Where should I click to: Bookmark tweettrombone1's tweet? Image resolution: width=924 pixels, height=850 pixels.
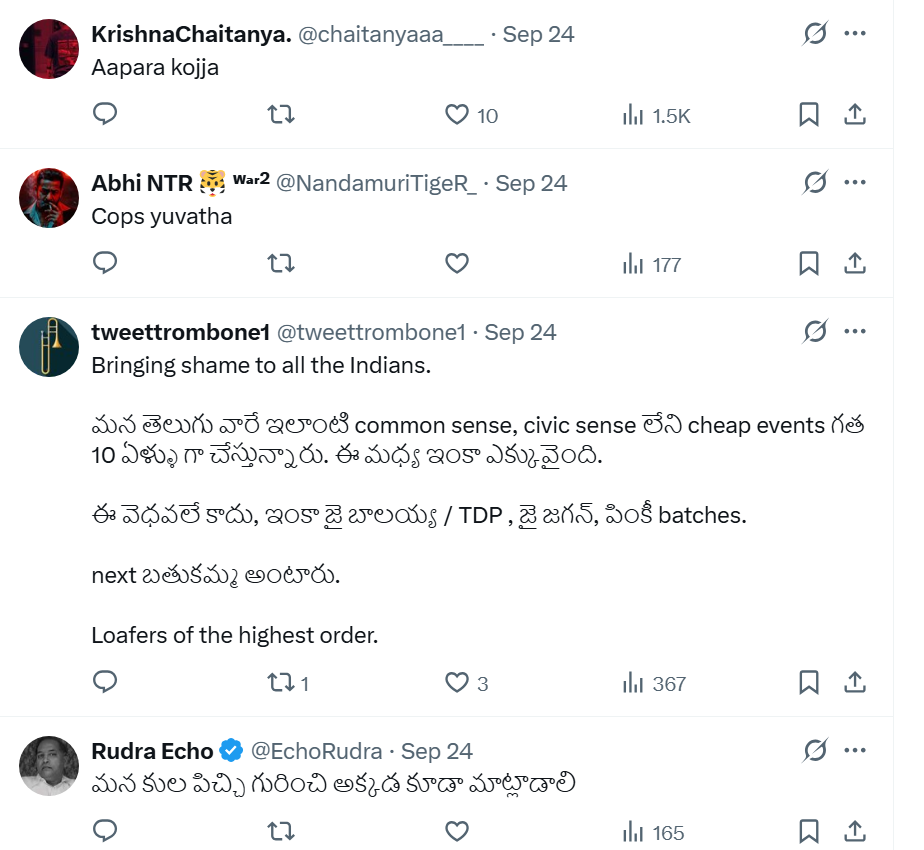(809, 683)
